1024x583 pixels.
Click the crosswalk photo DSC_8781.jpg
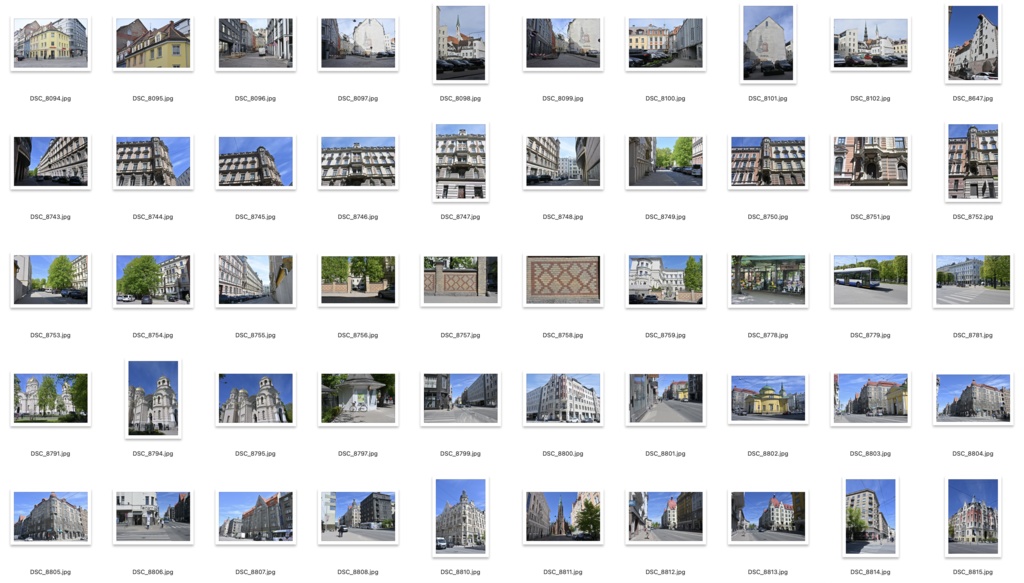pos(972,281)
